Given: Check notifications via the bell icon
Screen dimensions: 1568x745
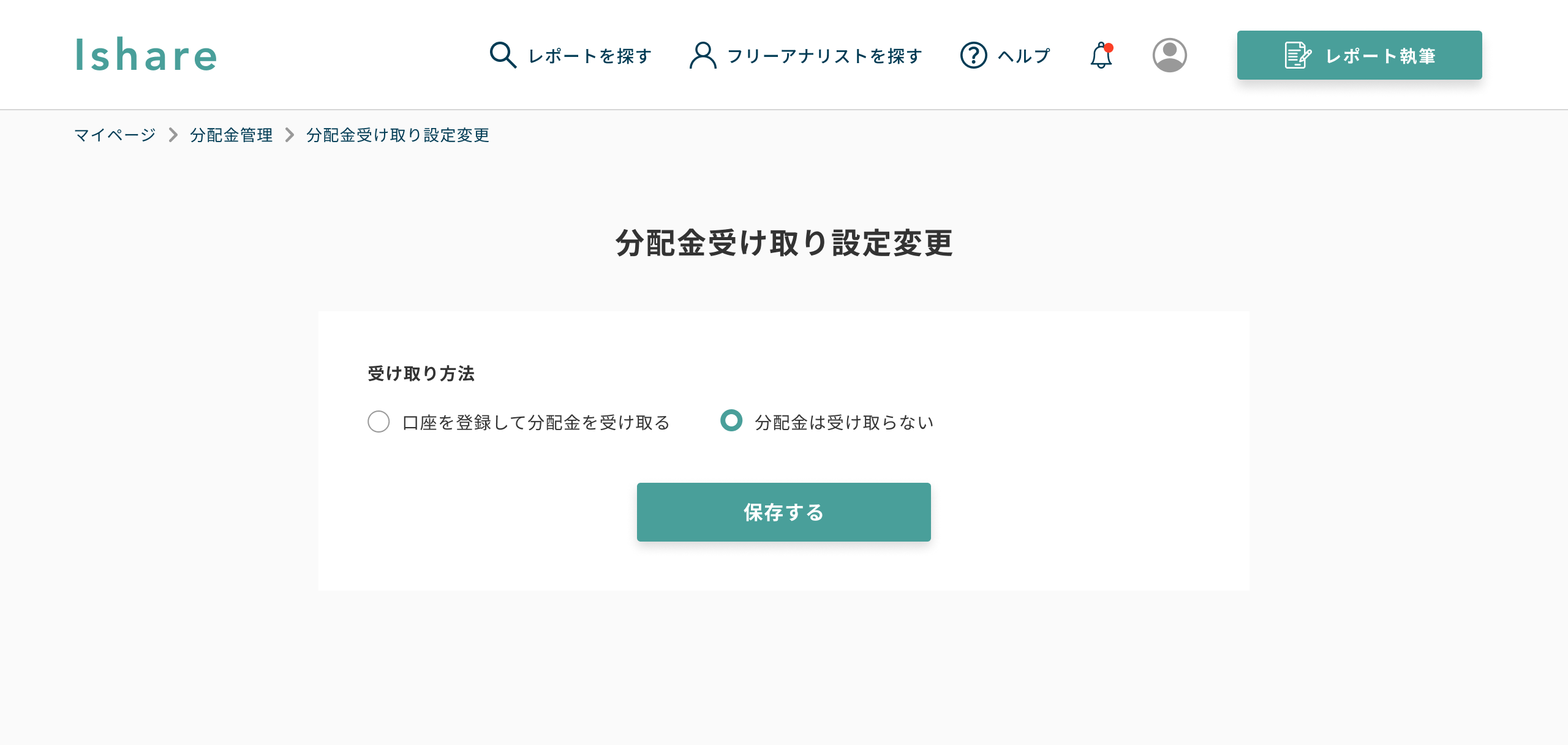Looking at the screenshot, I should [1101, 56].
